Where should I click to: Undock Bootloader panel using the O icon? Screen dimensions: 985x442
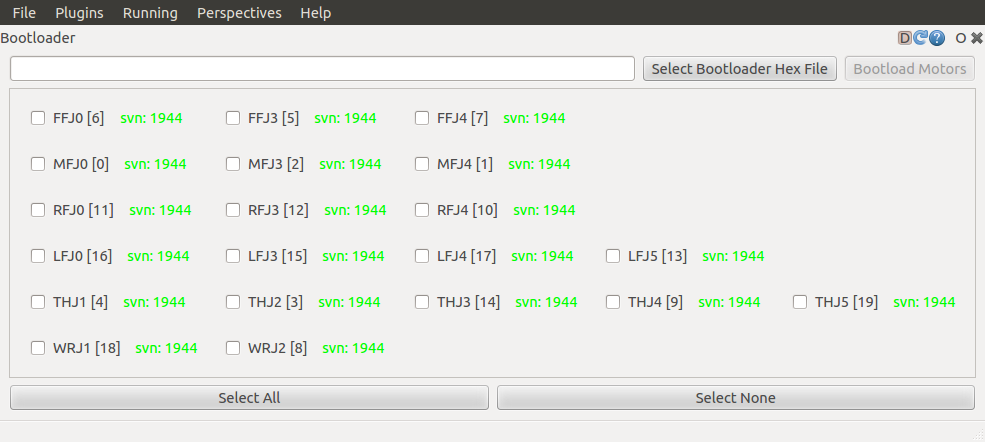pyautogui.click(x=961, y=38)
